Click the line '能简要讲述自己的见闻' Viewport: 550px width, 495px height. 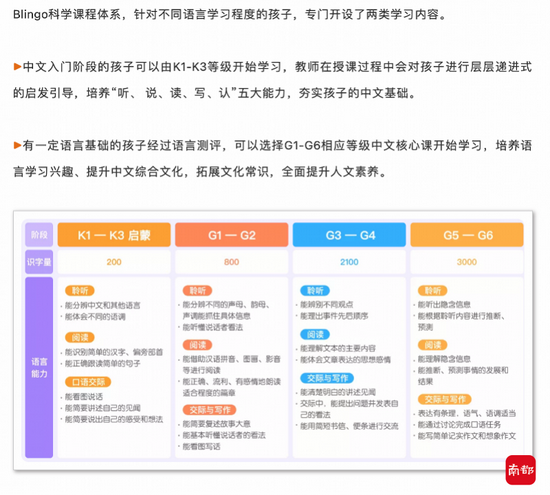(x=102, y=408)
